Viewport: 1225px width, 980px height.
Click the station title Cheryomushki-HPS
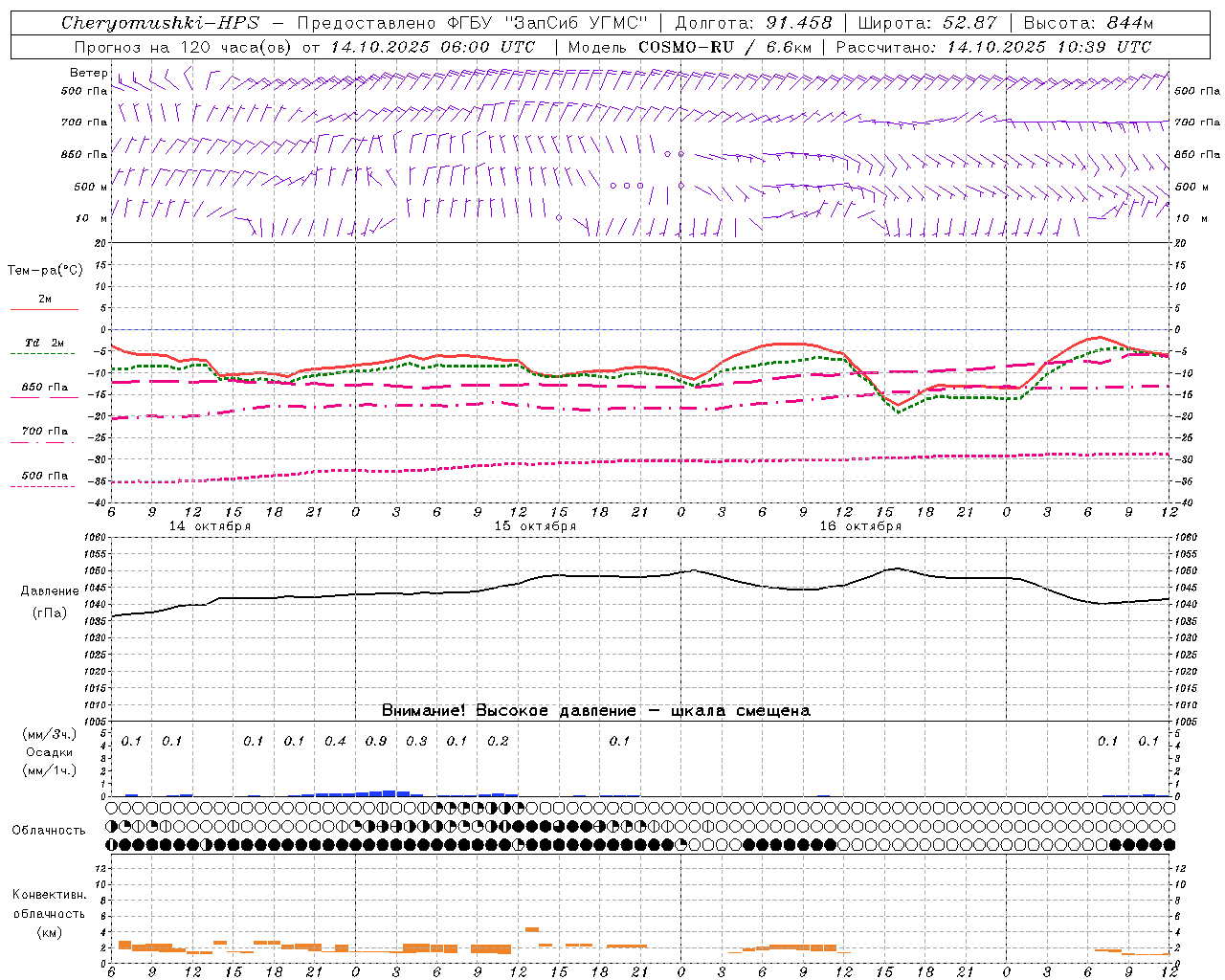click(160, 23)
